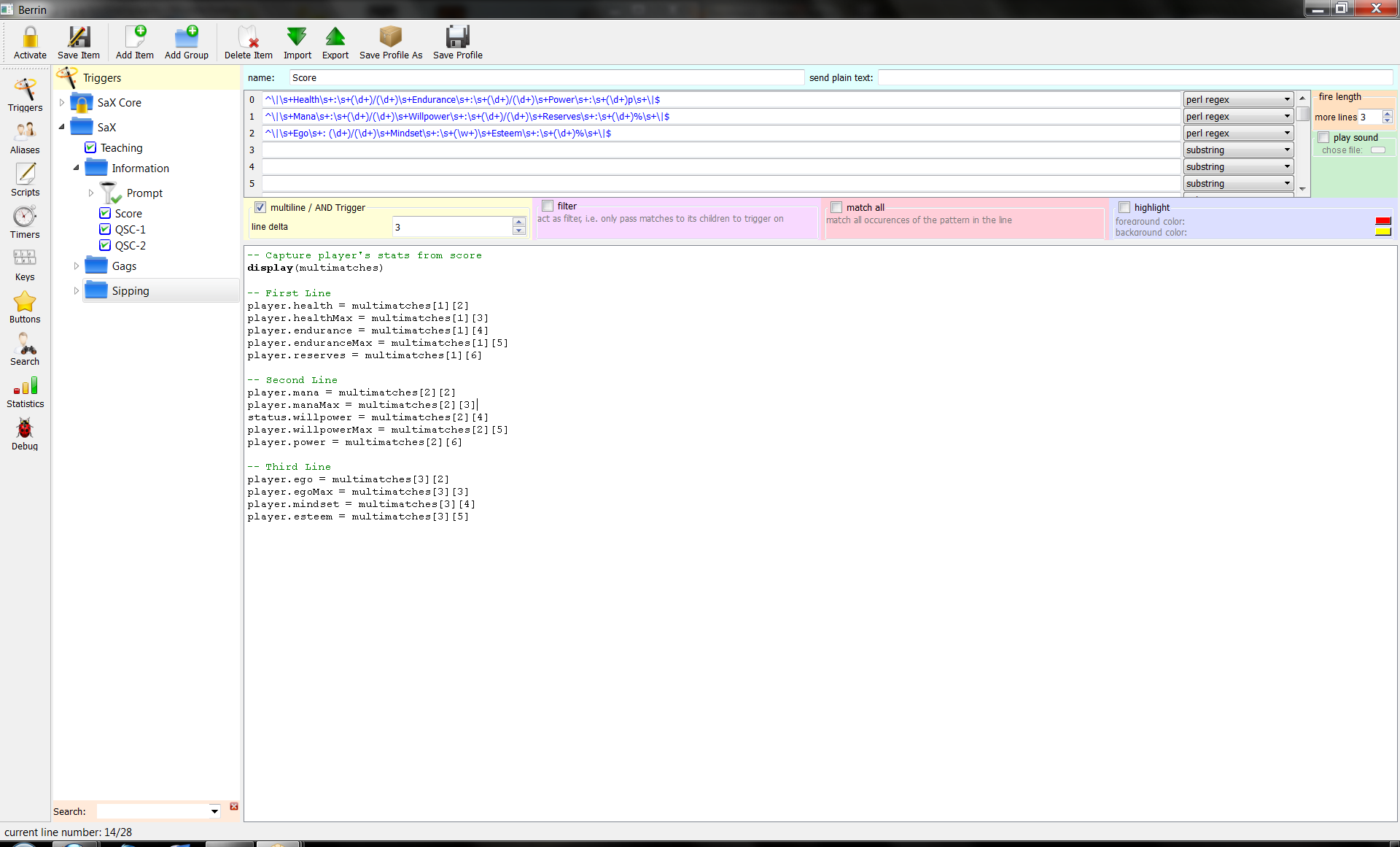Open the Keys view in the sidebar
The width and height of the screenshot is (1400, 847).
(25, 264)
